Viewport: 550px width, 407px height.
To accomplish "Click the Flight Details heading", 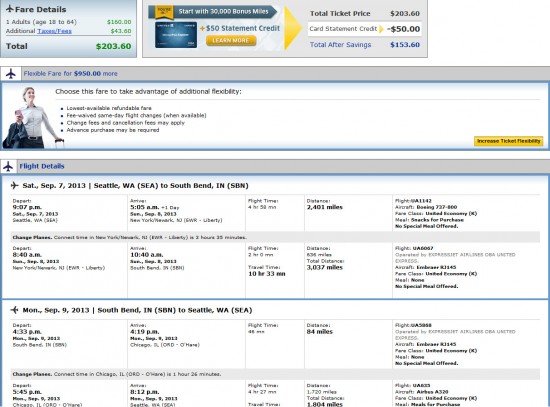I will (42, 166).
